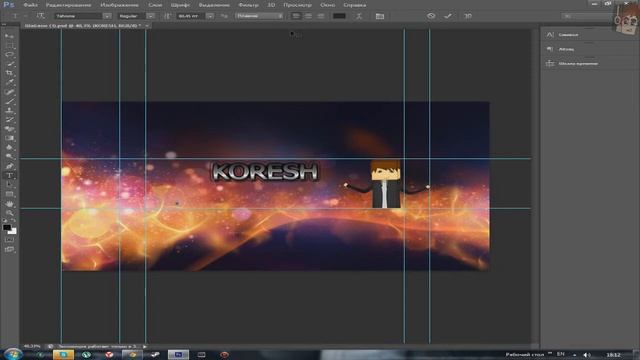The width and height of the screenshot is (640, 360).
Task: Open the Фильтр menu
Action: coord(248,5)
